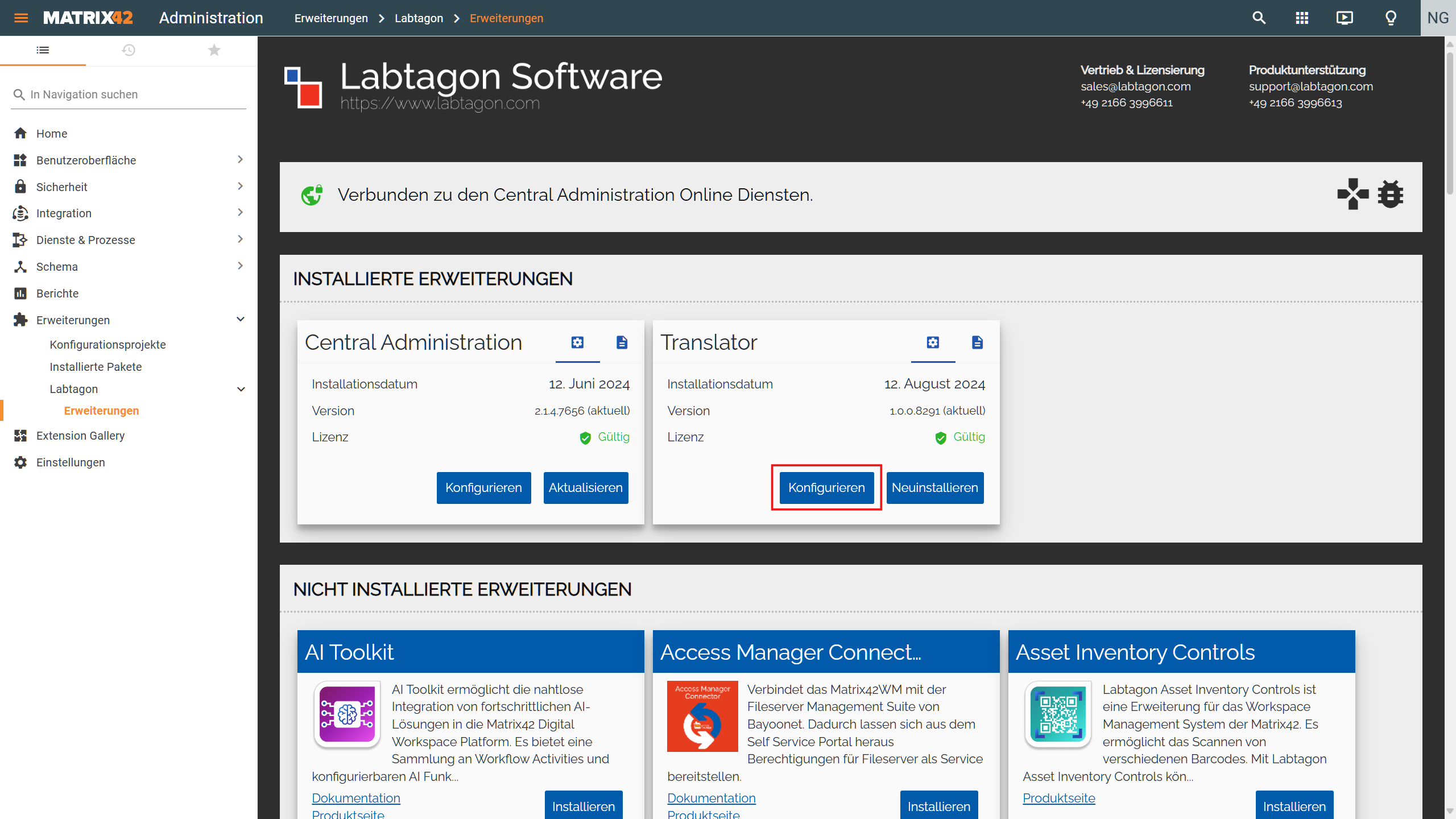The width and height of the screenshot is (1456, 819).
Task: Click the support@labtagon.com email
Action: point(1311,86)
